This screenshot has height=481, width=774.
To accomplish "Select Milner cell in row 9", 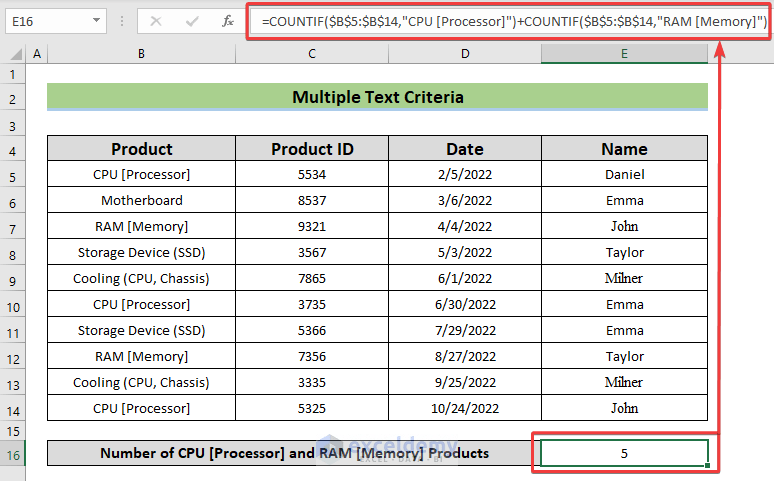I will coord(624,278).
